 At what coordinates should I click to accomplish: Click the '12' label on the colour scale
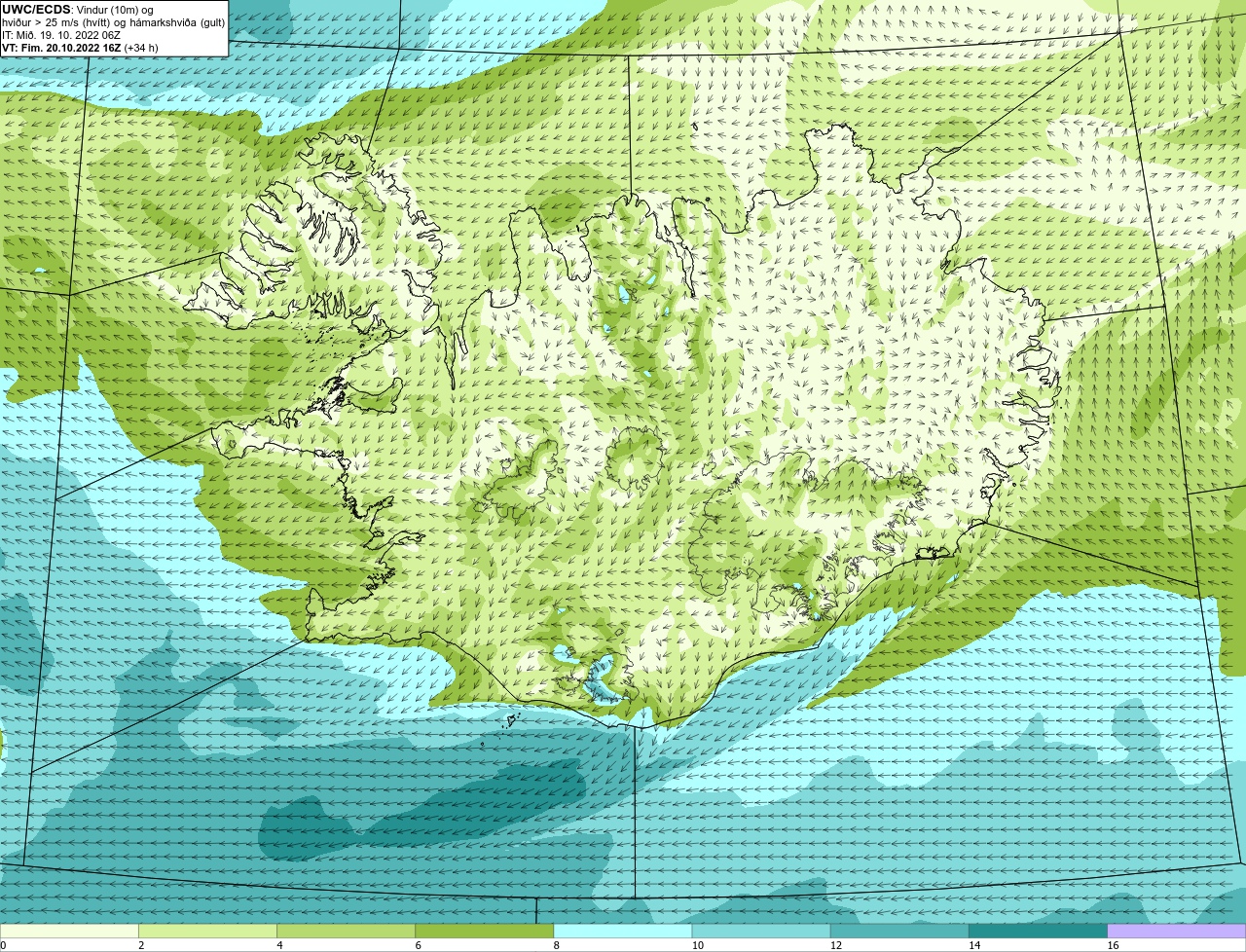pyautogui.click(x=835, y=945)
